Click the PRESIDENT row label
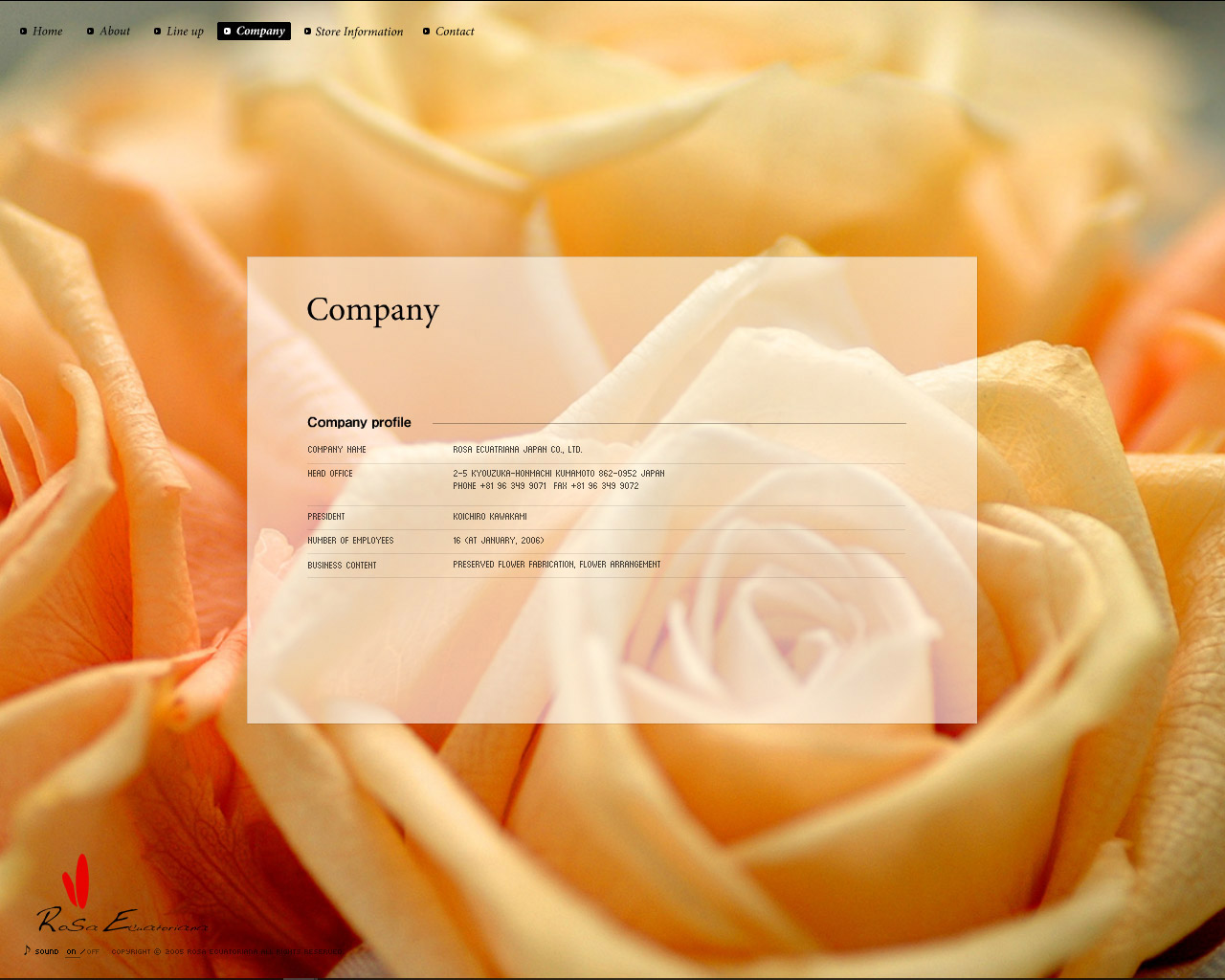Viewport: 1225px width, 980px height. [x=326, y=517]
